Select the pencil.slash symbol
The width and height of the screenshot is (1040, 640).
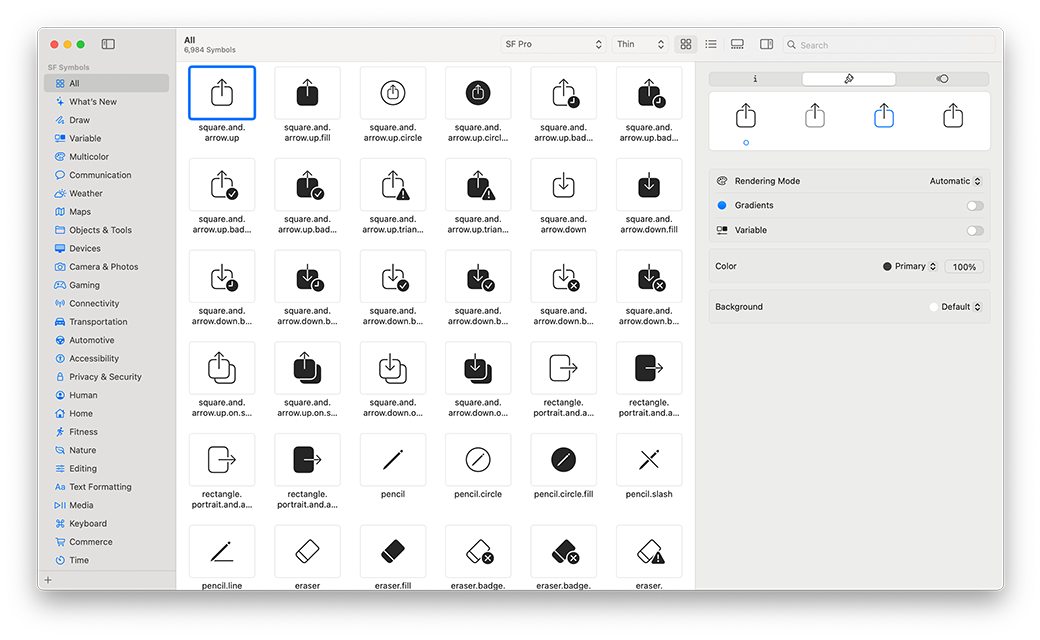[x=649, y=460]
